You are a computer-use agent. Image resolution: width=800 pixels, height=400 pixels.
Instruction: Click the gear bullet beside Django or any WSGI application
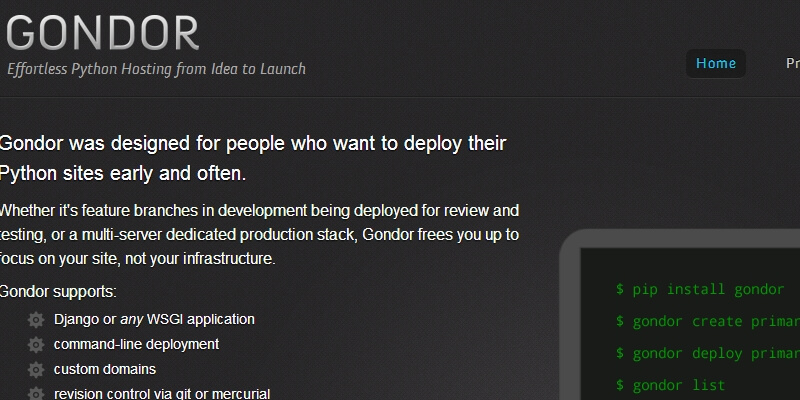tap(36, 320)
